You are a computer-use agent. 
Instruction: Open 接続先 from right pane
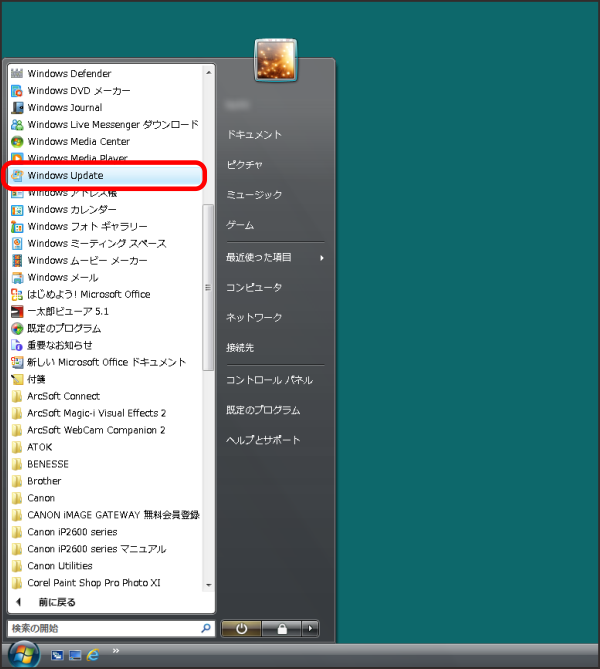pyautogui.click(x=240, y=348)
